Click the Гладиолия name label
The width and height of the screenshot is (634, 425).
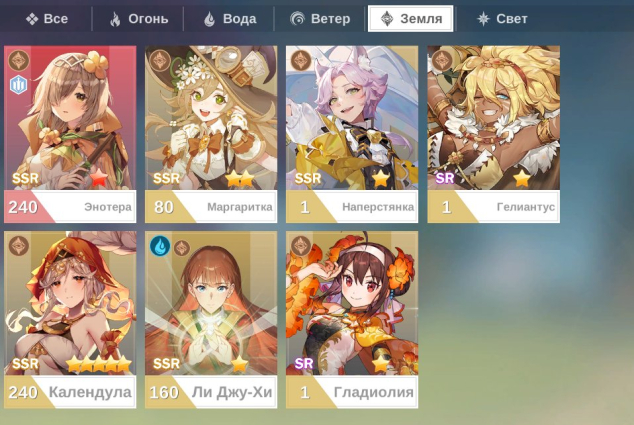tap(374, 392)
